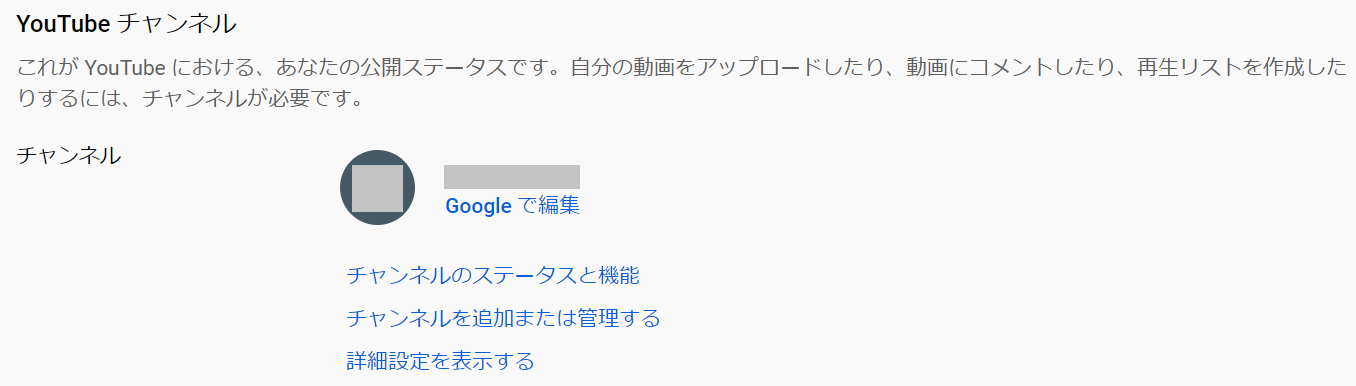The height and width of the screenshot is (386, 1356).
Task: Go to add or manage channels
Action: point(503,318)
